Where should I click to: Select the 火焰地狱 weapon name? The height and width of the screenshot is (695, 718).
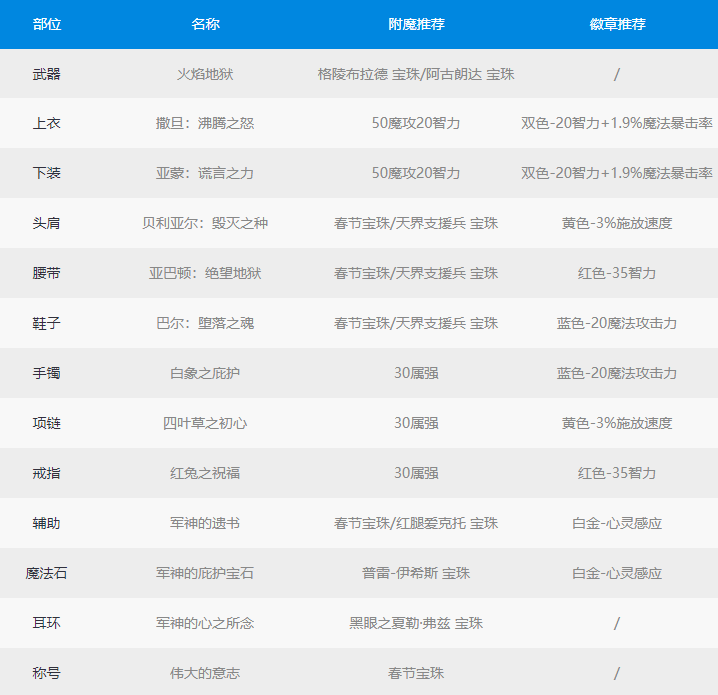pos(205,74)
